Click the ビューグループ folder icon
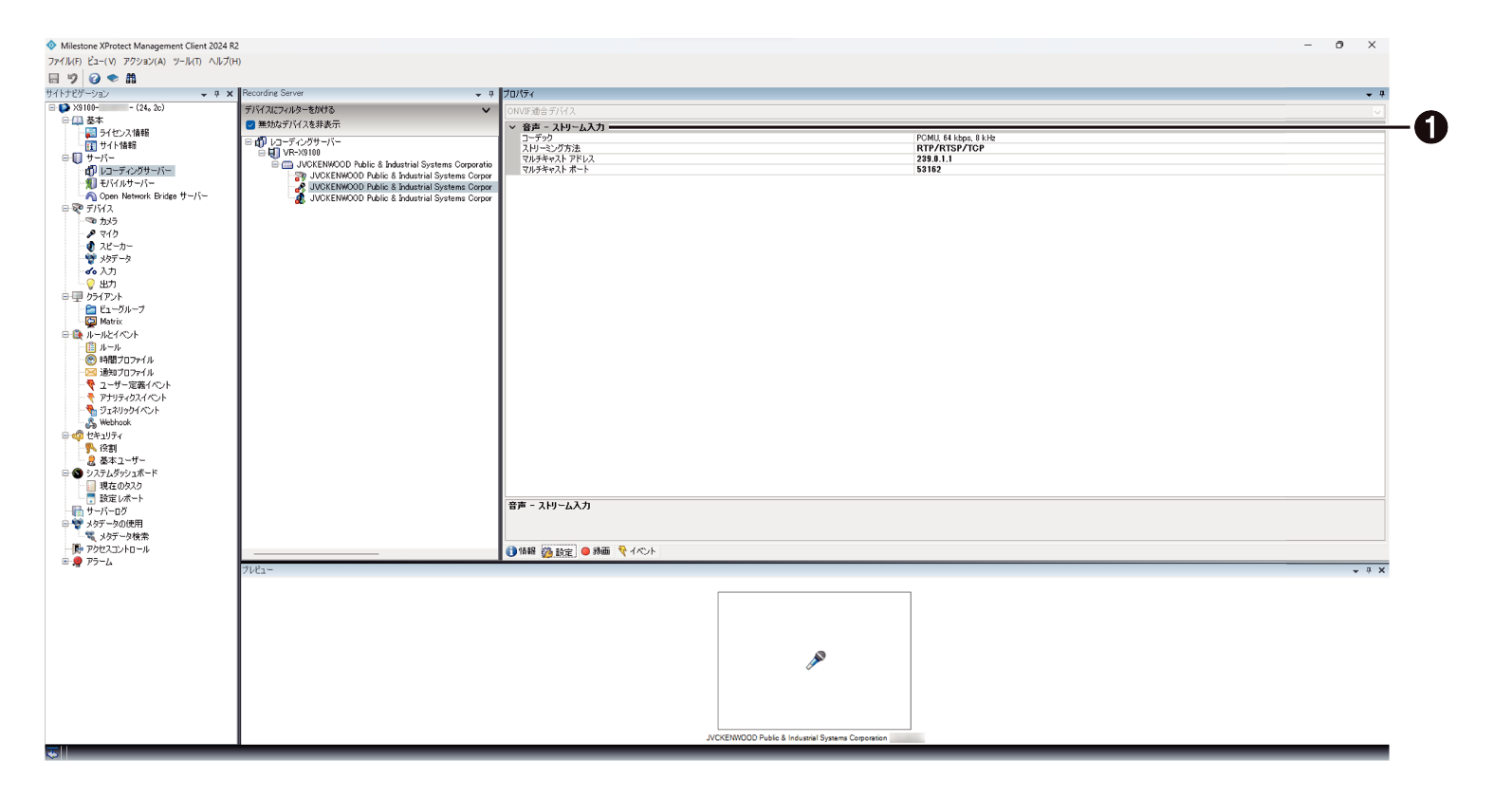Image resolution: width=1512 pixels, height=798 pixels. tap(91, 309)
